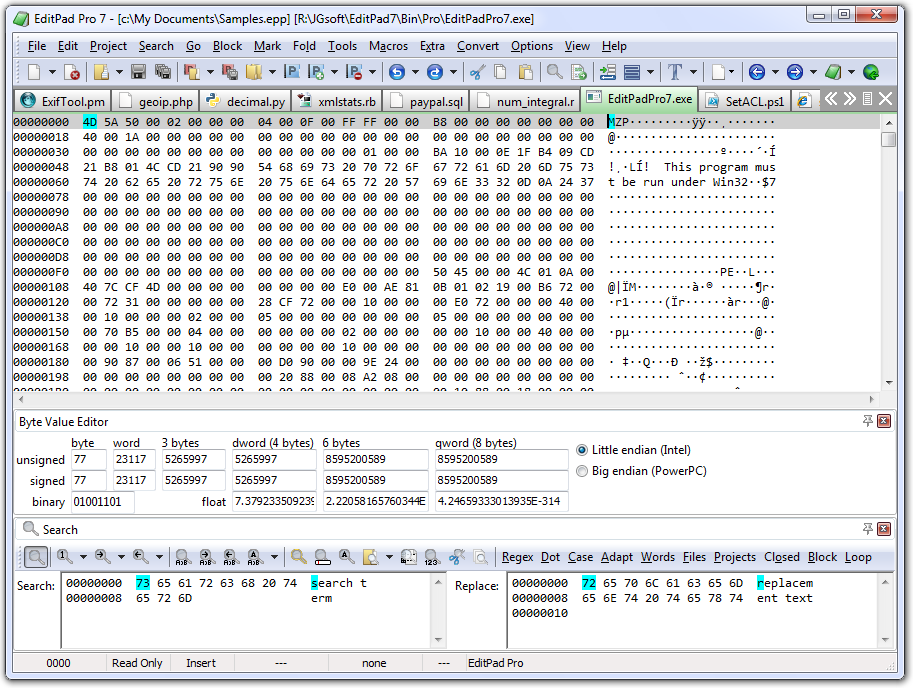This screenshot has width=913, height=688.
Task: Click the Find First icon in Search panel
Action: pos(65,557)
